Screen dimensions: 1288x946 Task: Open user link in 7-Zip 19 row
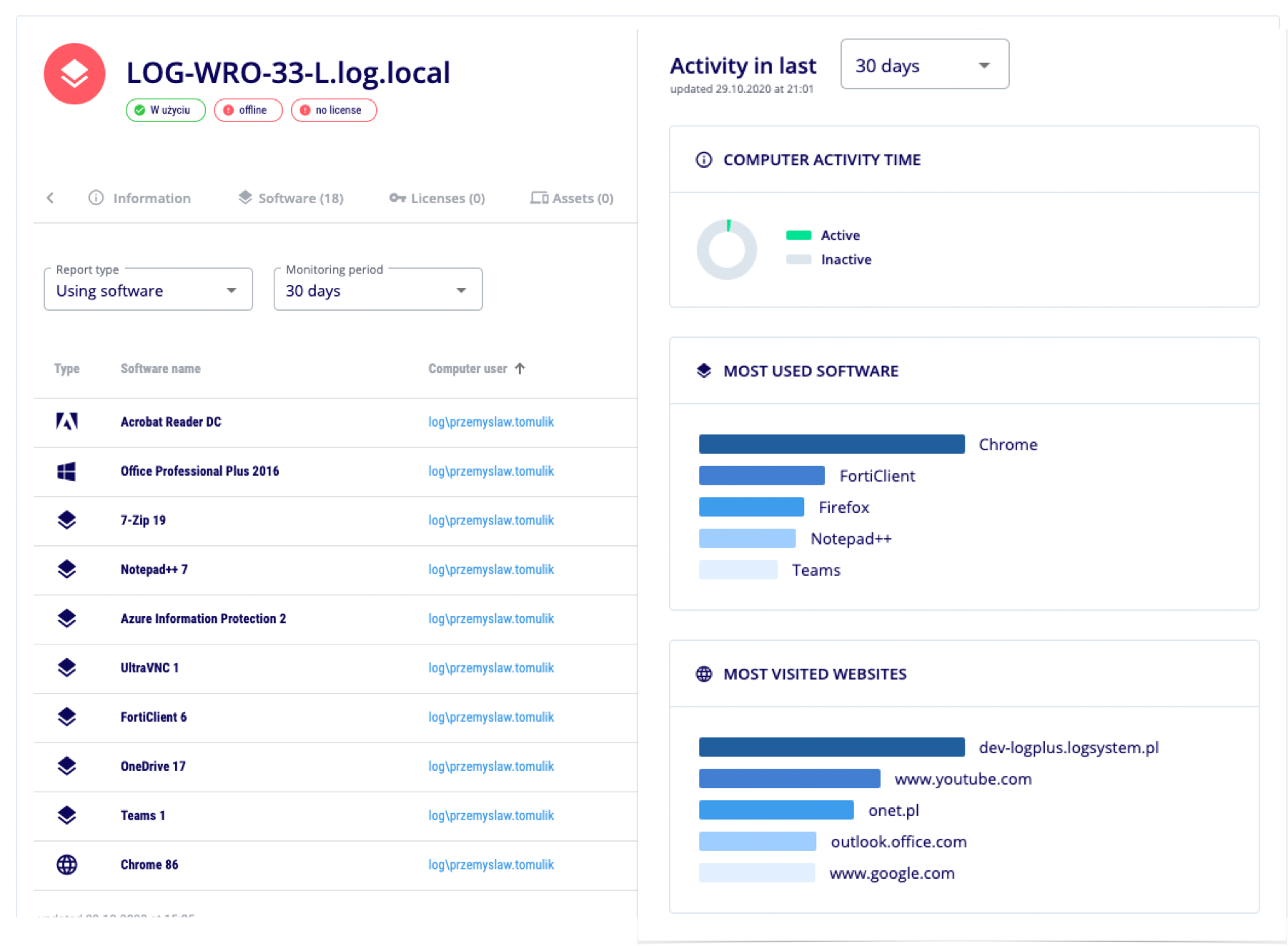pyautogui.click(x=491, y=520)
